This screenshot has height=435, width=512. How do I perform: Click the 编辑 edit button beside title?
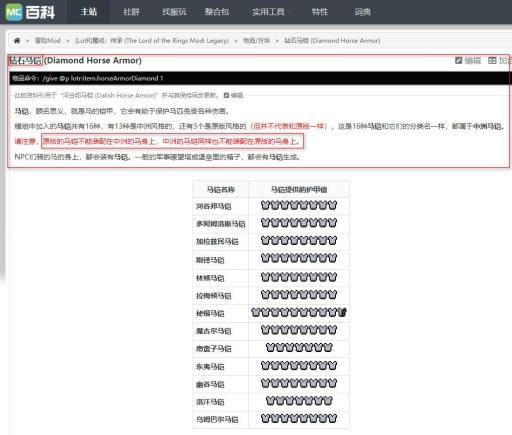tap(468, 60)
